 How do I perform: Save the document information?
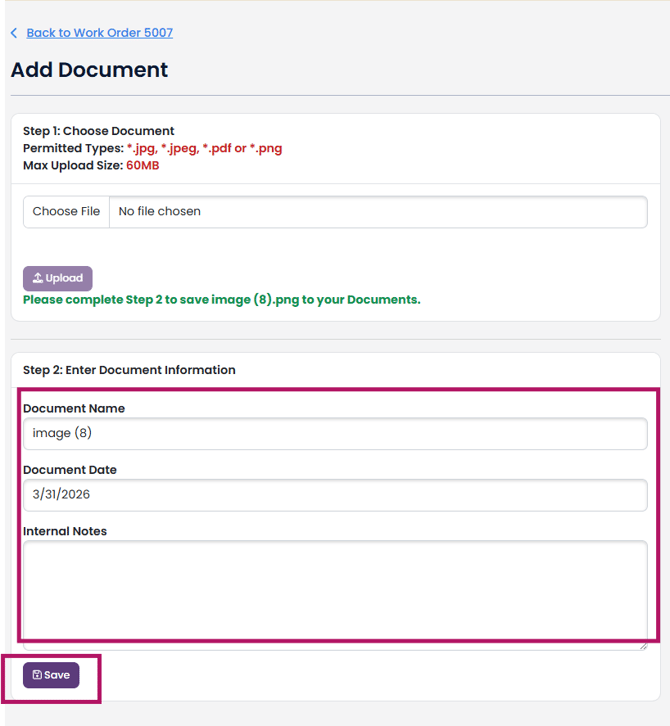pyautogui.click(x=51, y=675)
